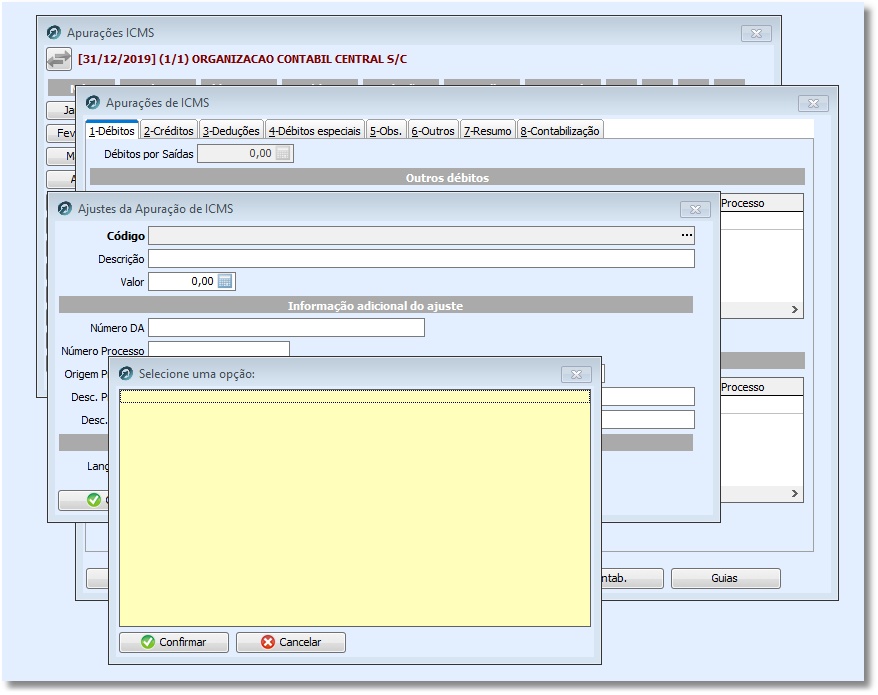Close the Ajustes da Apuração de ICMS window

point(695,209)
